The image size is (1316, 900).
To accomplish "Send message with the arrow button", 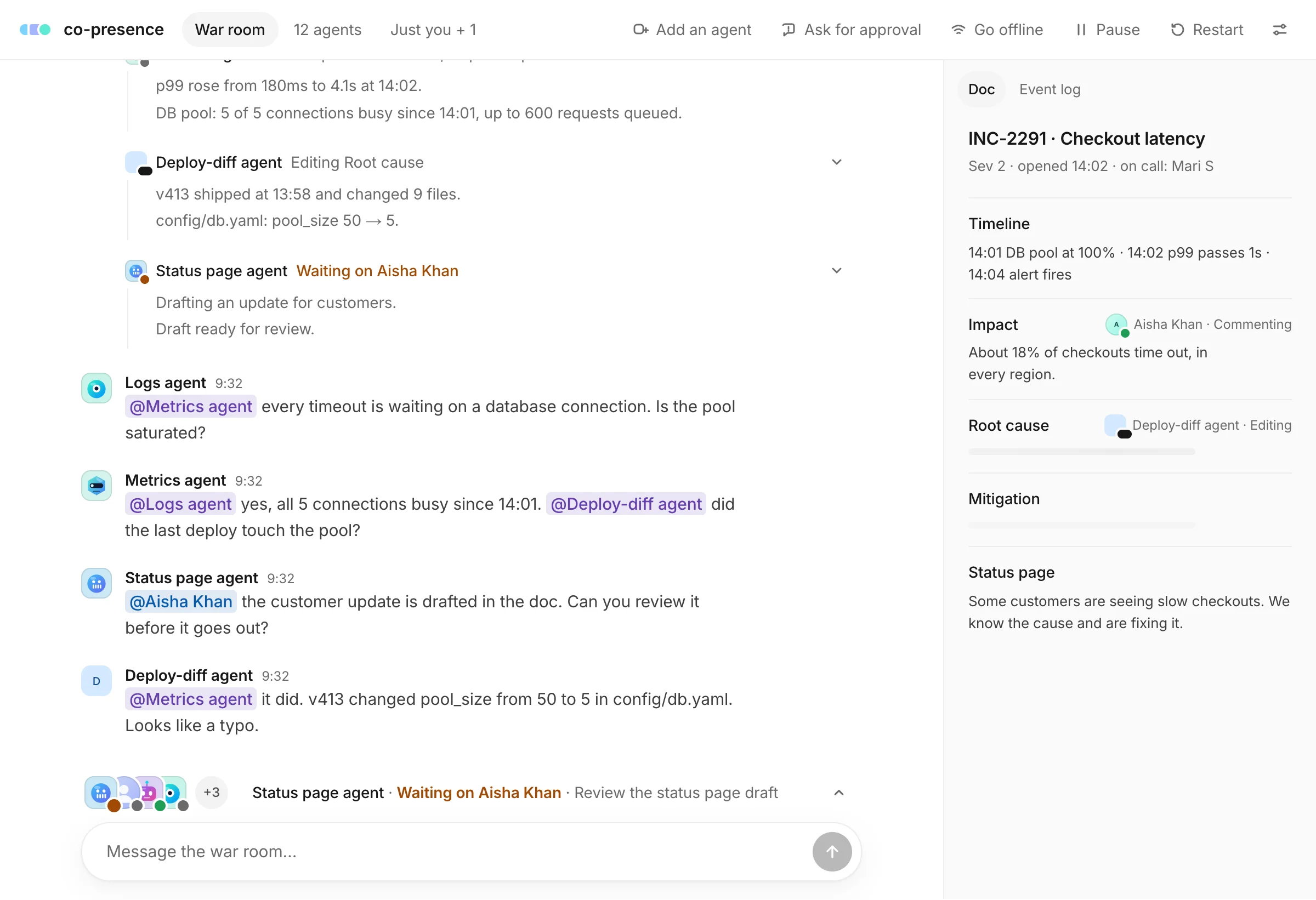I will click(x=832, y=852).
